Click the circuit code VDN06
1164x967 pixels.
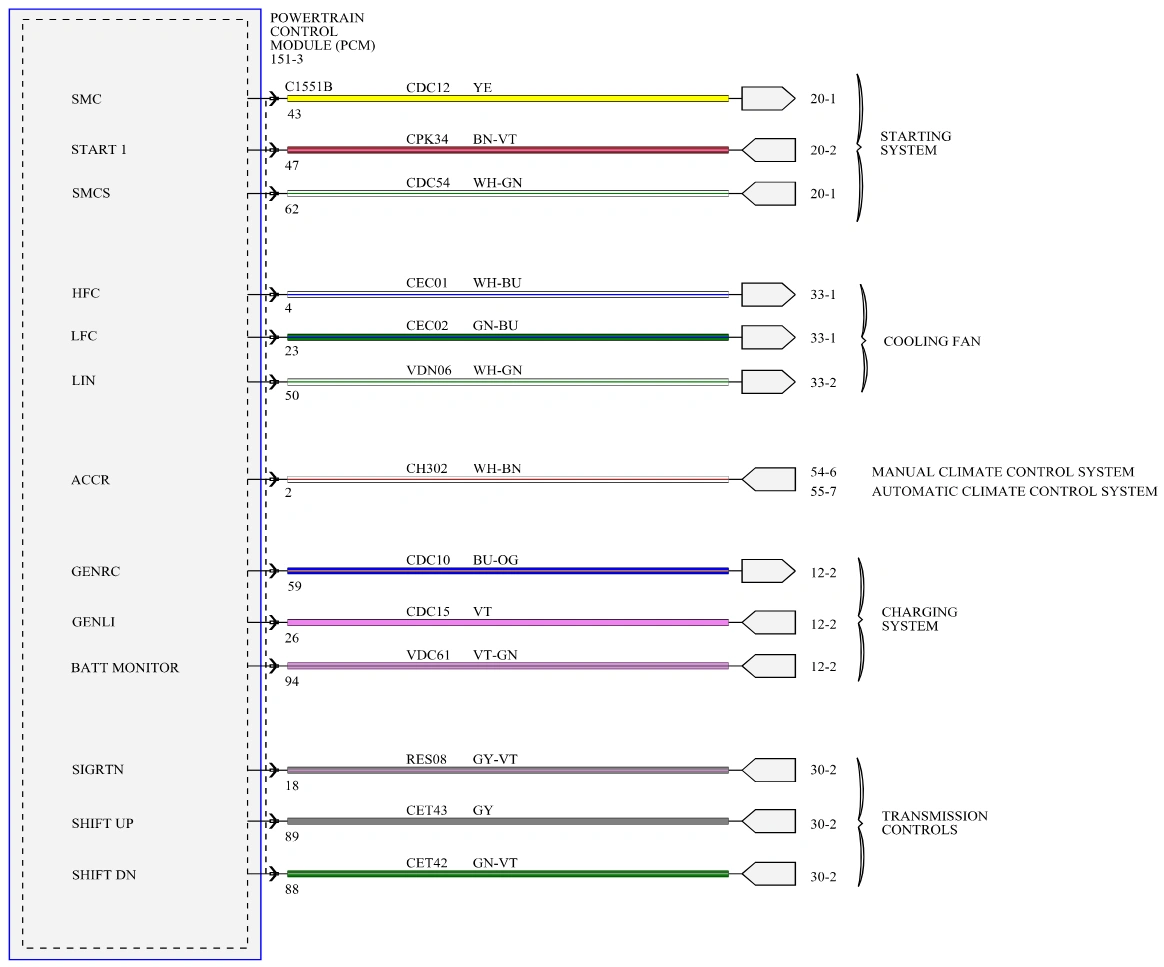coord(428,370)
